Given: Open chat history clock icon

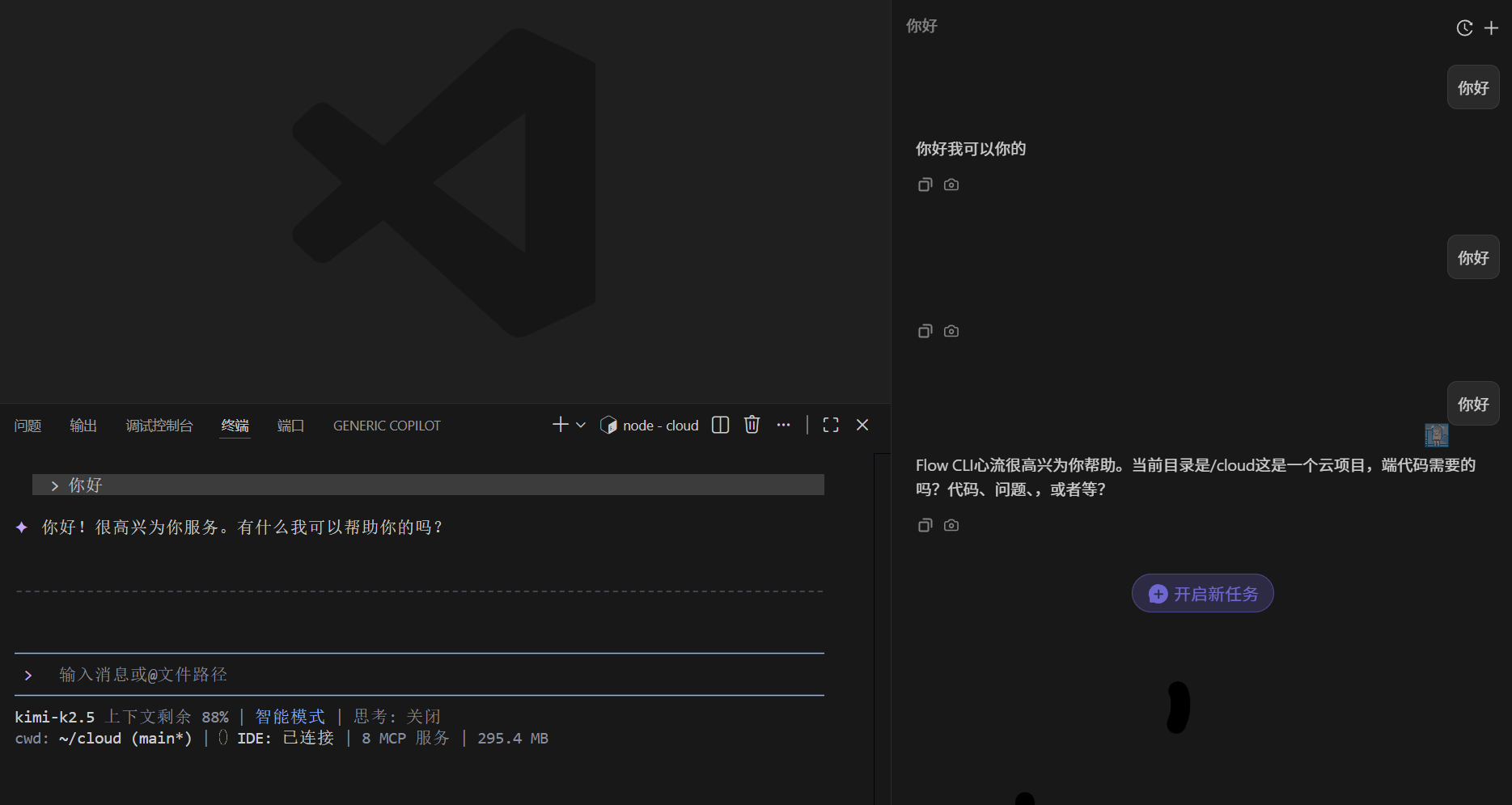Looking at the screenshot, I should pyautogui.click(x=1464, y=28).
